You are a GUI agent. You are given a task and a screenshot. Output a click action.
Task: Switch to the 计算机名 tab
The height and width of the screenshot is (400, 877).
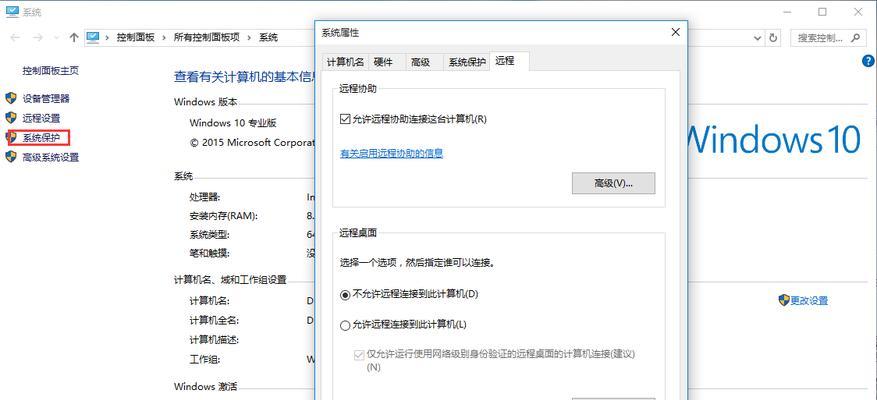pos(345,62)
